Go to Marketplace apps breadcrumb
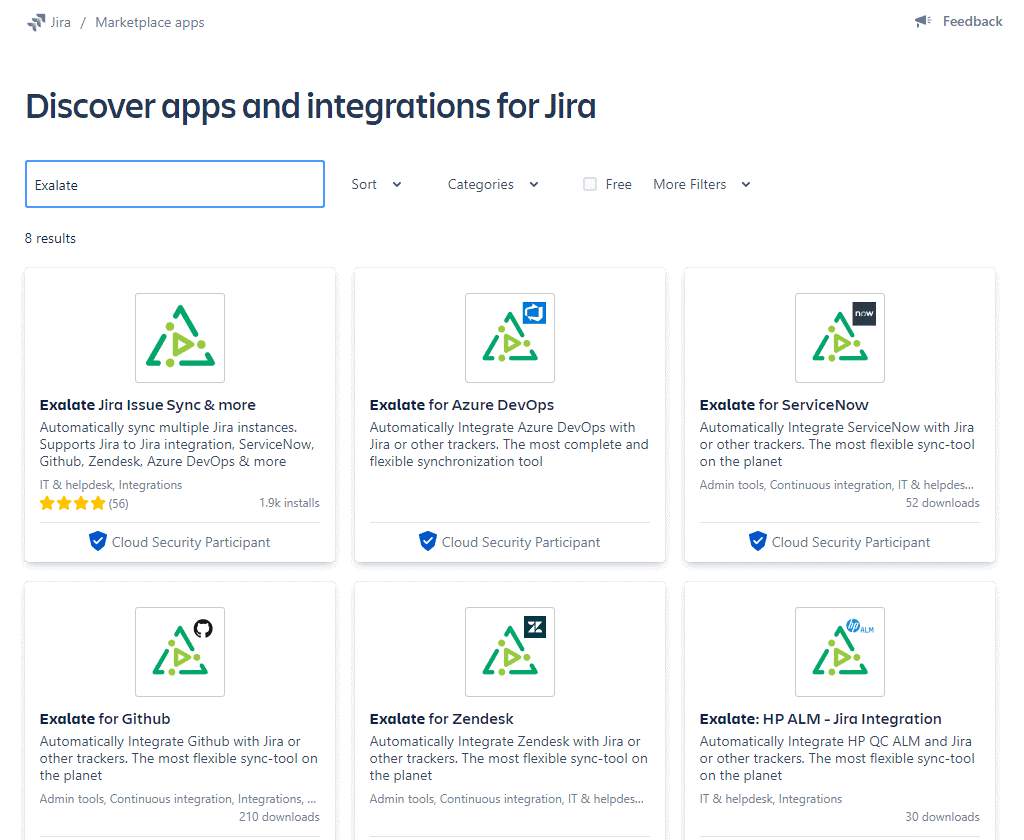This screenshot has height=840, width=1024. point(150,22)
